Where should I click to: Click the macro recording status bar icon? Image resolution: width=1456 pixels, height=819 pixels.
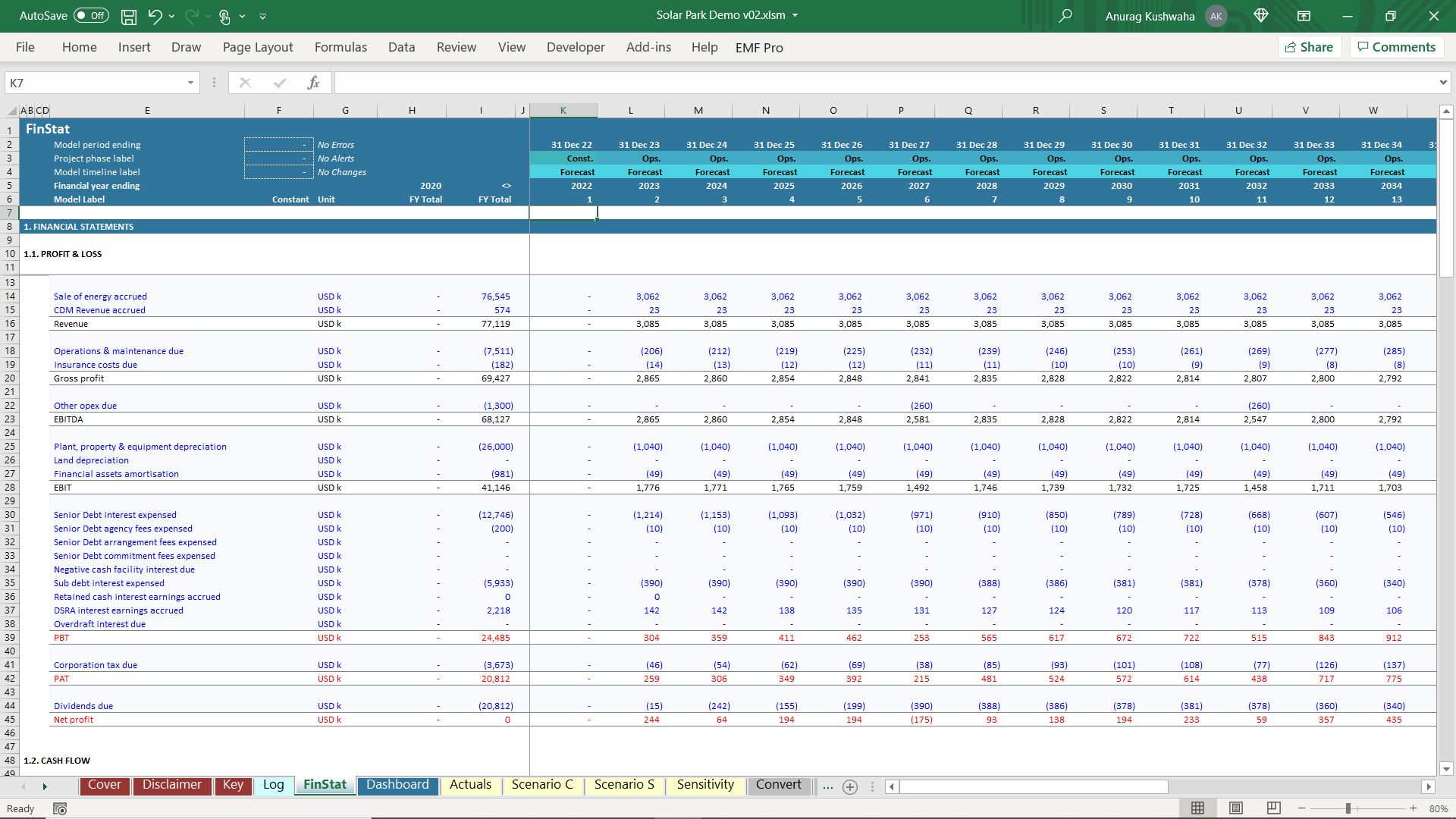click(x=60, y=809)
